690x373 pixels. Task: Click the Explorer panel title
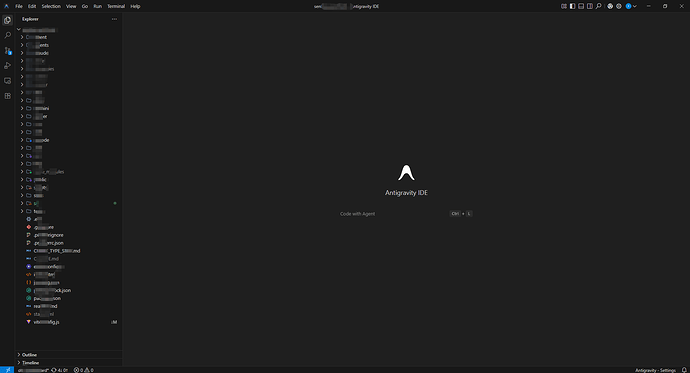pos(30,19)
